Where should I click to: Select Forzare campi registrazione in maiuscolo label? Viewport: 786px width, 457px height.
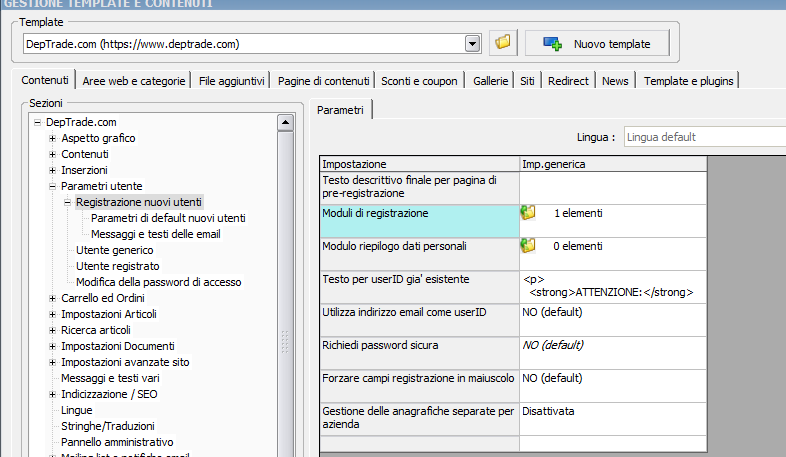coord(418,378)
